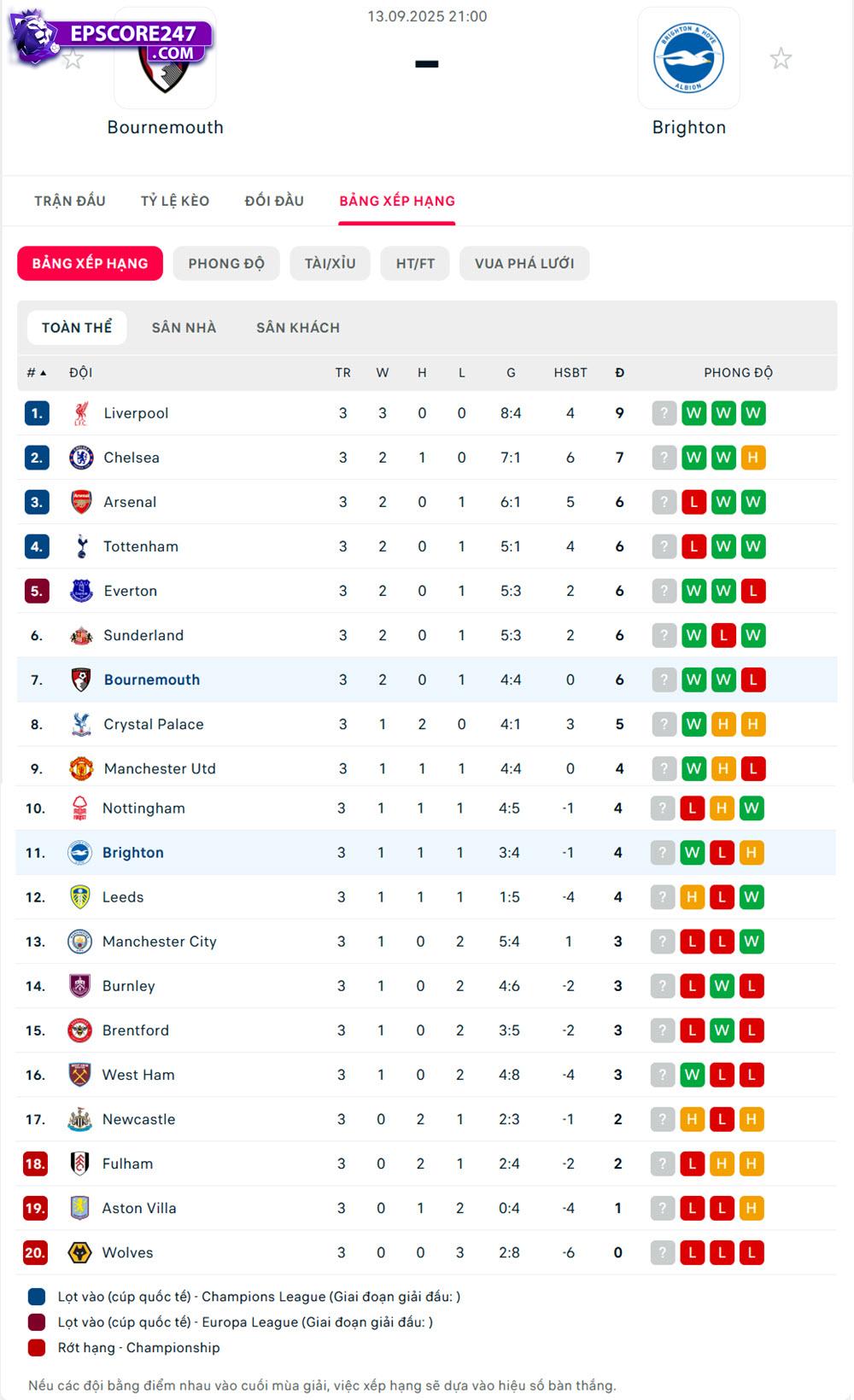This screenshot has width=854, height=1400.
Task: Show the Tài/Xỉu statistics button
Action: [330, 264]
